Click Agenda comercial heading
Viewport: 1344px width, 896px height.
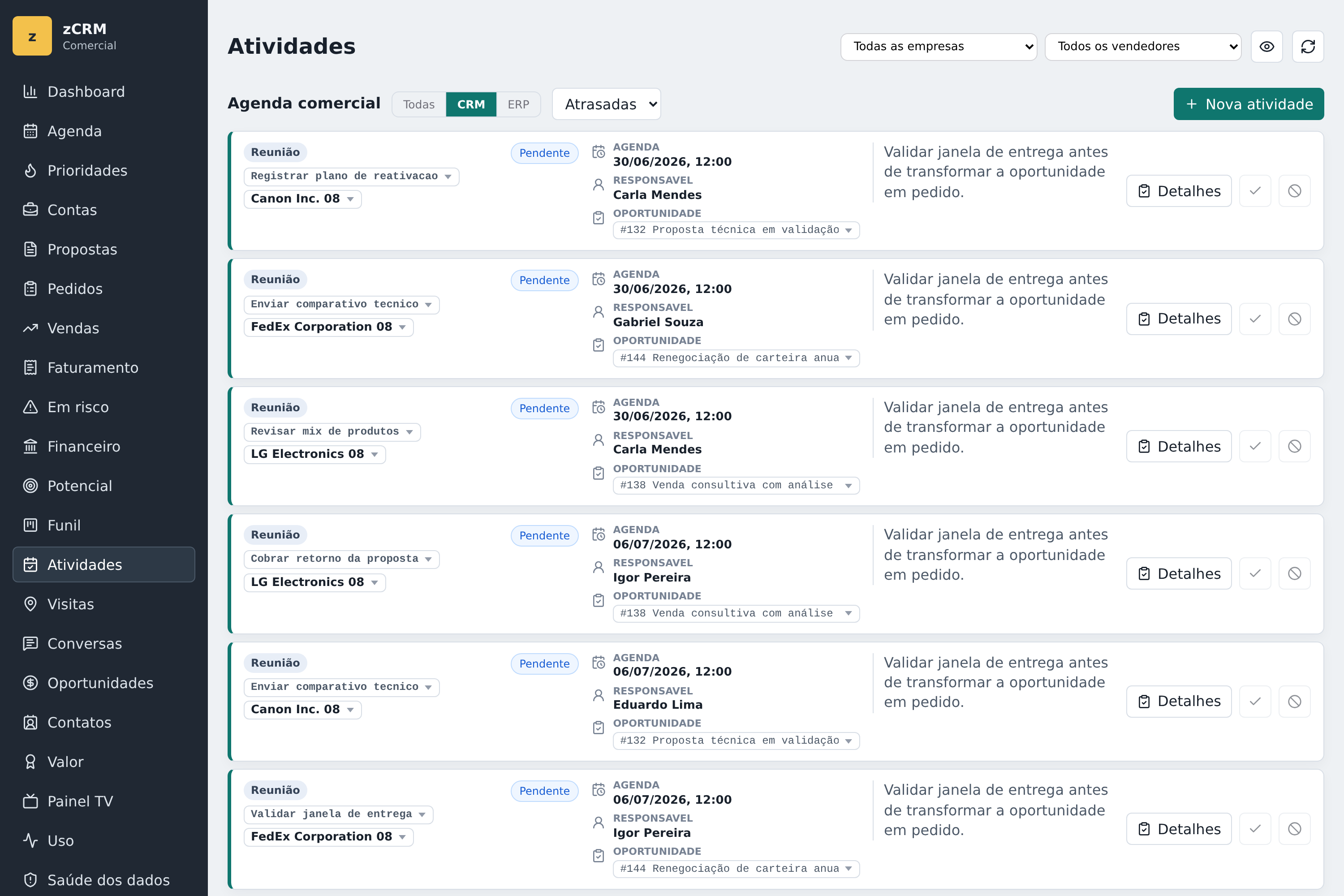(x=303, y=103)
